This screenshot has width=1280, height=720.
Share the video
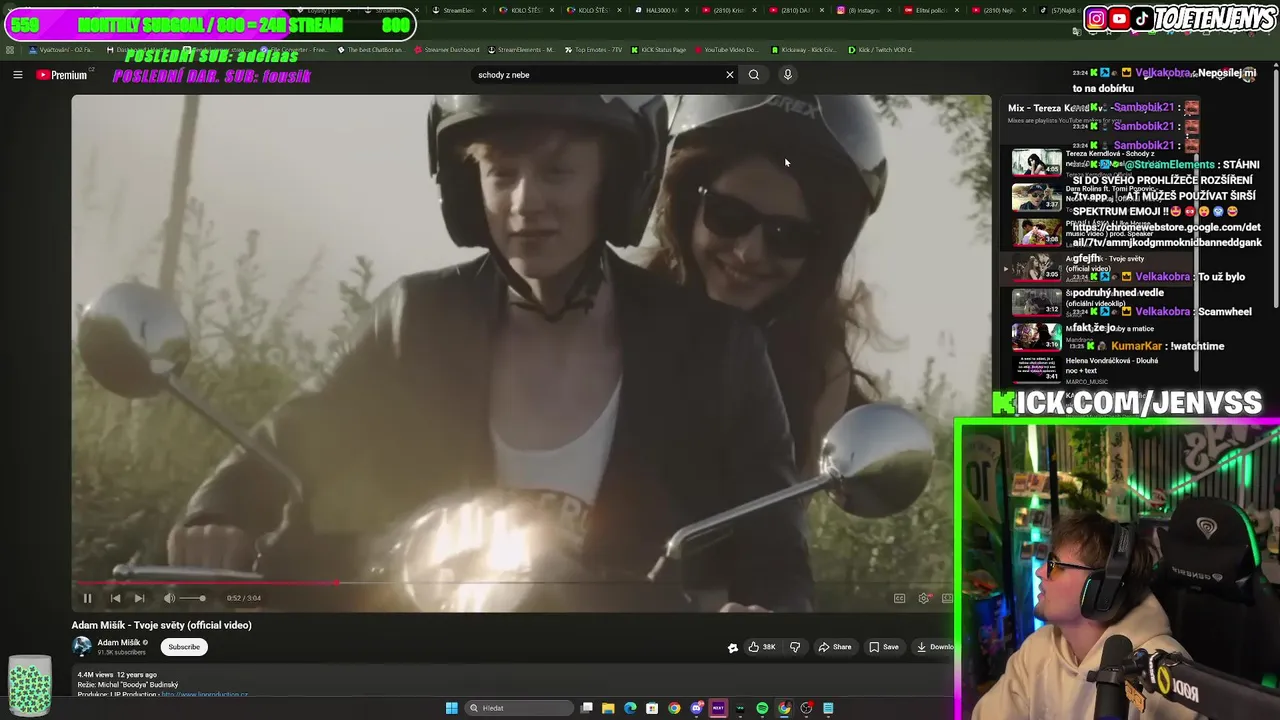[x=835, y=647]
